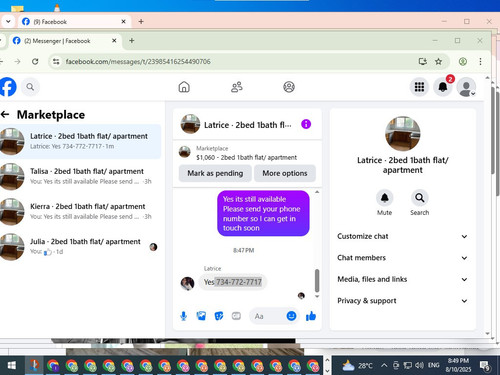Close the (9) Facebook tab in back window
Image resolution: width=500 pixels, height=375 pixels.
123,22
